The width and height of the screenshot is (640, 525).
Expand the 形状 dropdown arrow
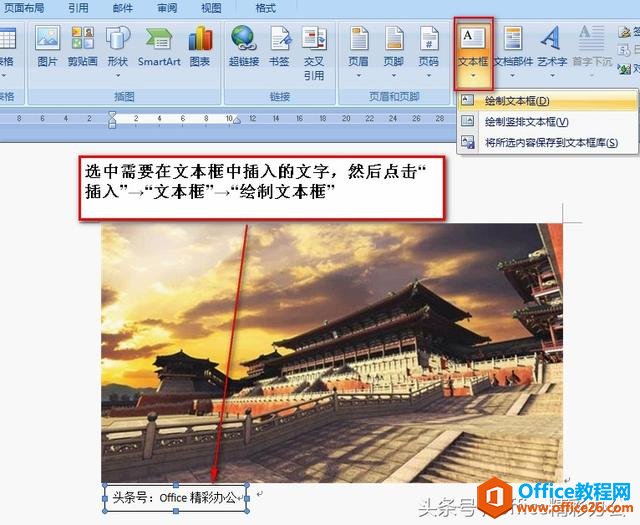coord(118,76)
